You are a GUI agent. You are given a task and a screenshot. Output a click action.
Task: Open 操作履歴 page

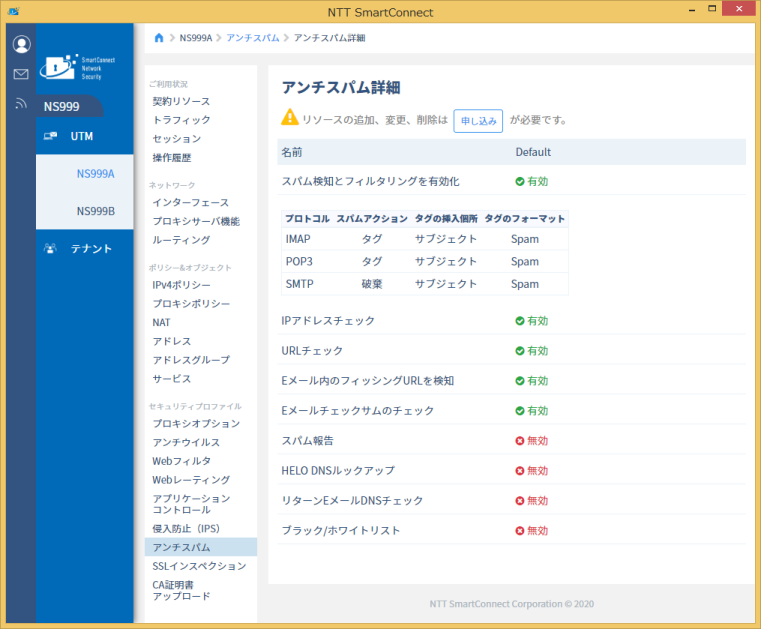tap(172, 158)
